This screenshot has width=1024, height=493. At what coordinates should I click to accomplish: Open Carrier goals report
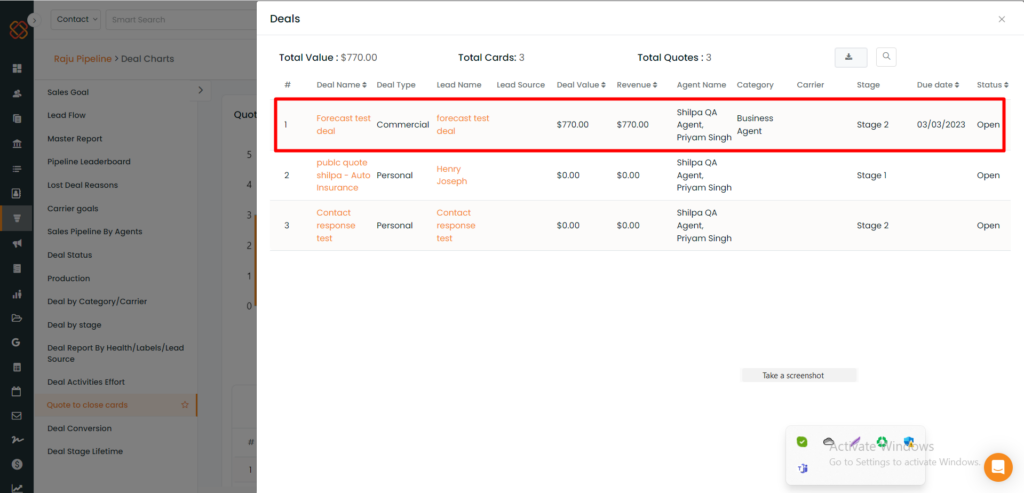(72, 208)
